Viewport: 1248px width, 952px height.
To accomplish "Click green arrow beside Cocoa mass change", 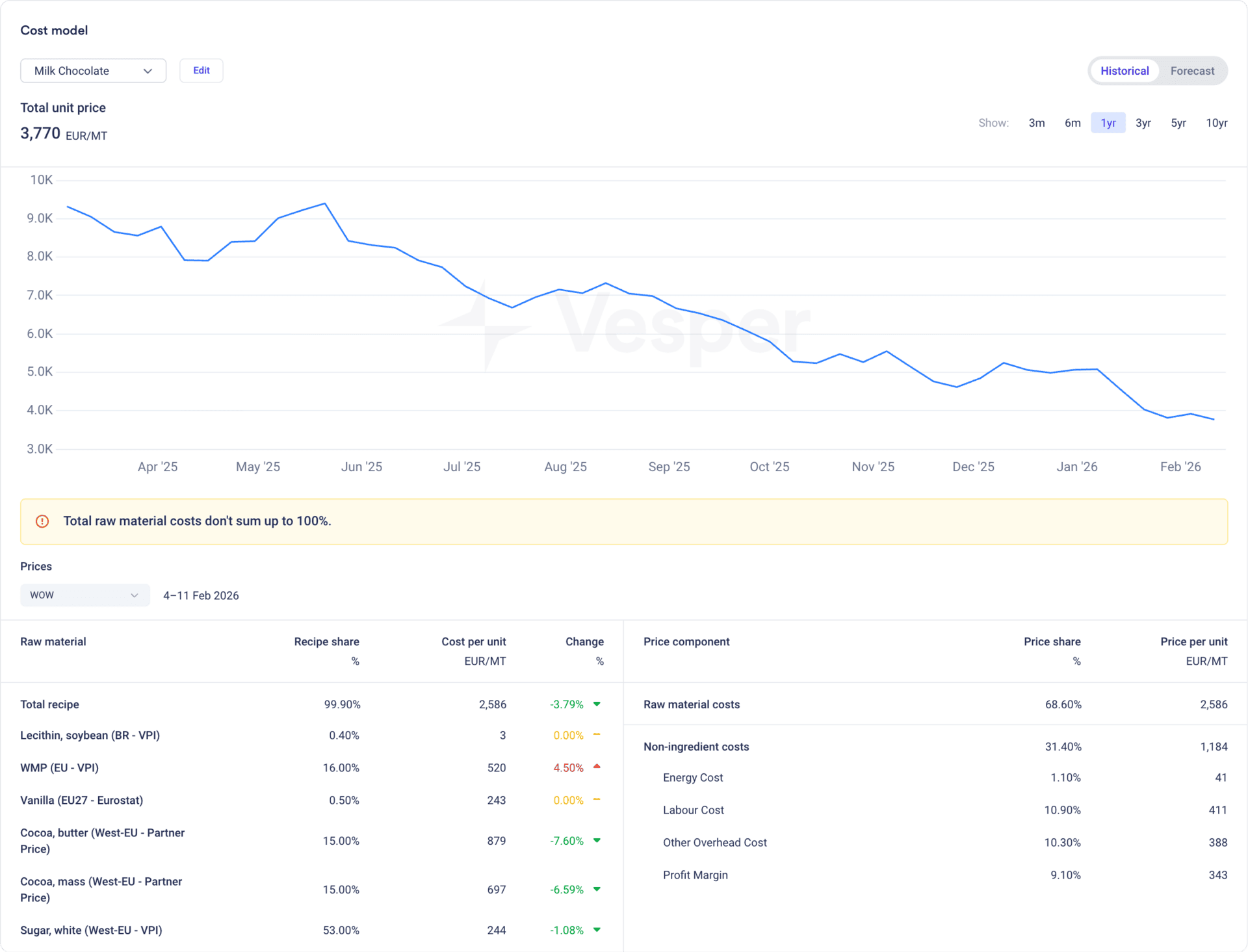I will pyautogui.click(x=597, y=889).
